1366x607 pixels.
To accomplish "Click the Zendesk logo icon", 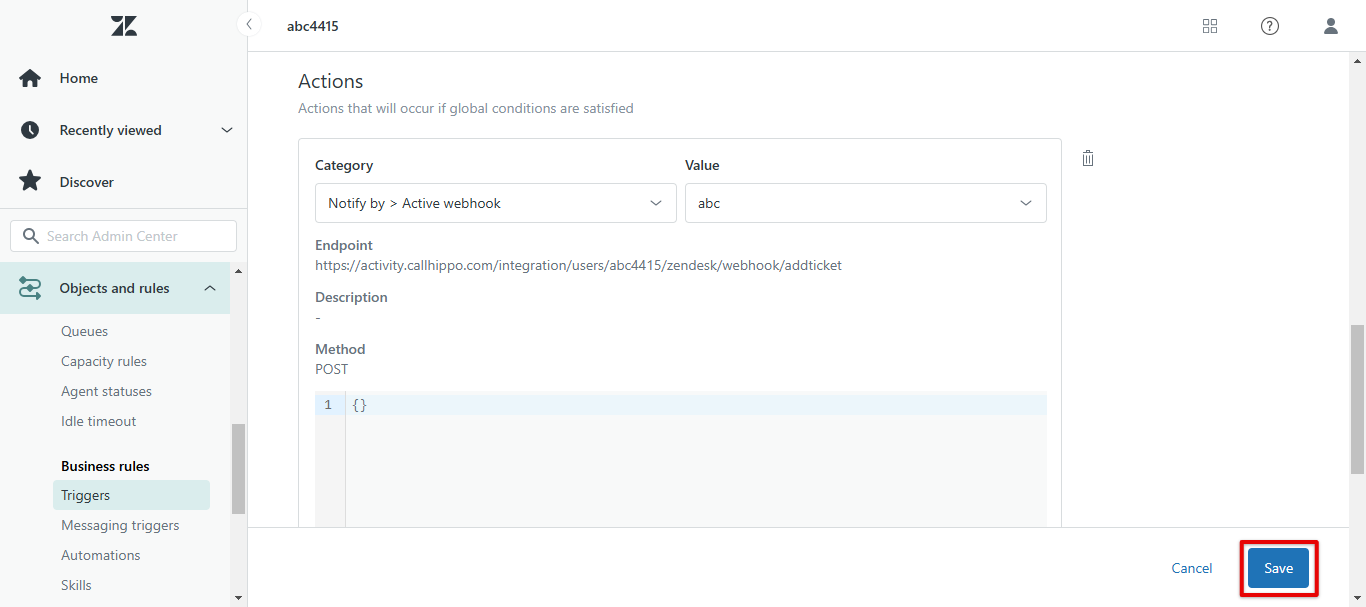I will tap(124, 26).
